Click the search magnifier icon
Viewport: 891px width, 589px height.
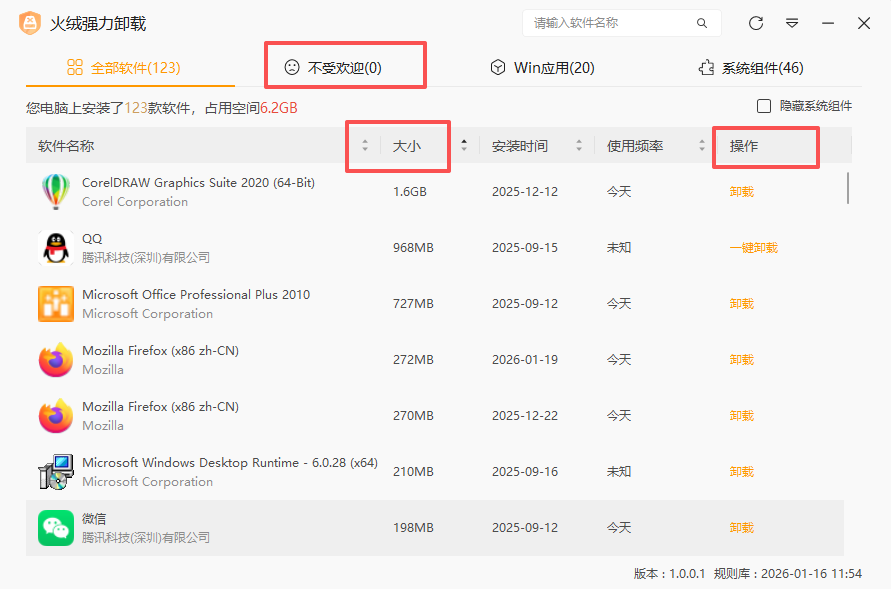coord(703,23)
